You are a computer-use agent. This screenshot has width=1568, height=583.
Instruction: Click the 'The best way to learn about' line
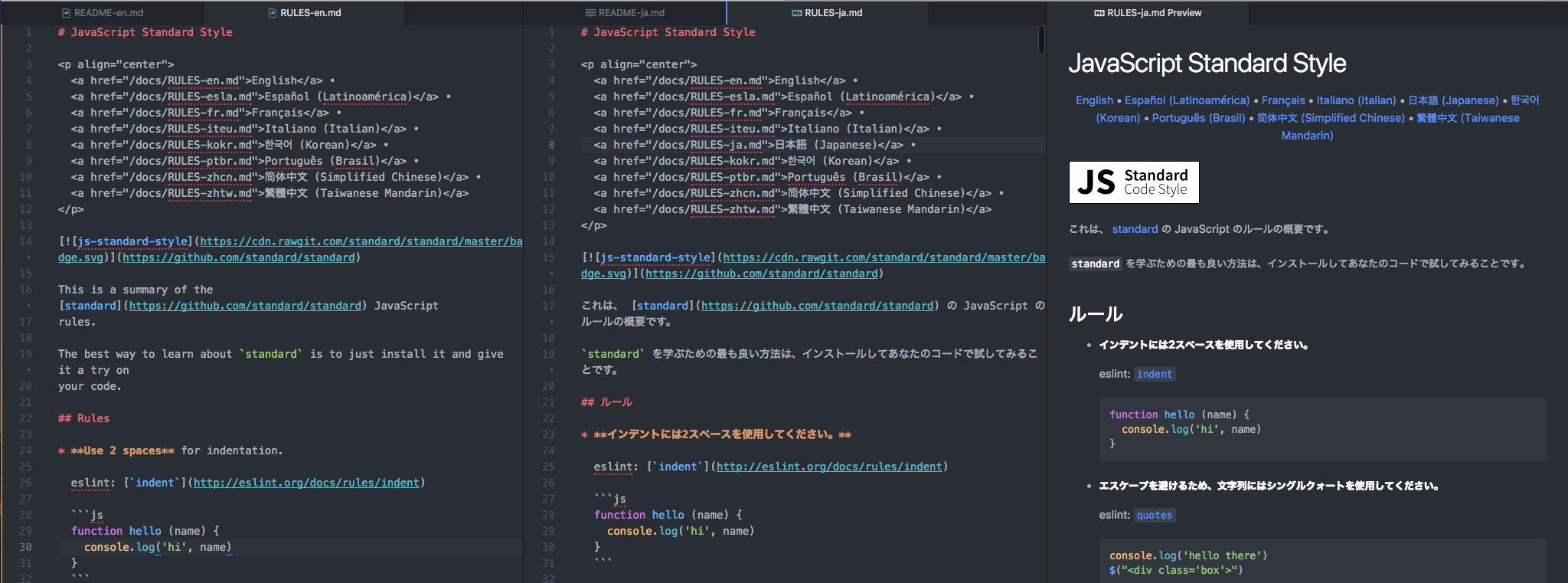click(x=281, y=354)
